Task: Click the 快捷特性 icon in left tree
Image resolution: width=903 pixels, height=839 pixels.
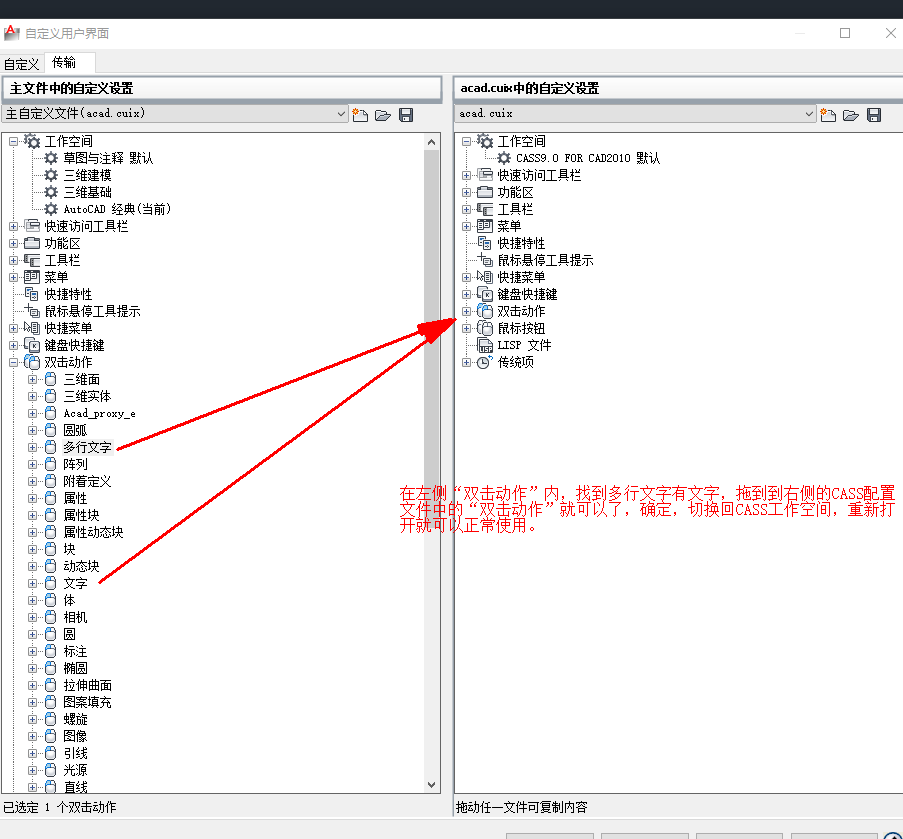Action: tap(32, 294)
